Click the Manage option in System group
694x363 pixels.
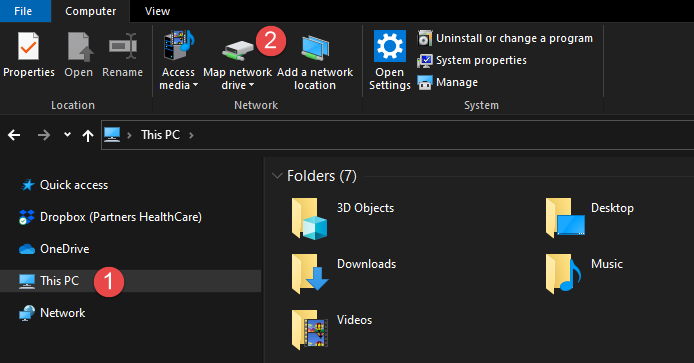pyautogui.click(x=448, y=82)
